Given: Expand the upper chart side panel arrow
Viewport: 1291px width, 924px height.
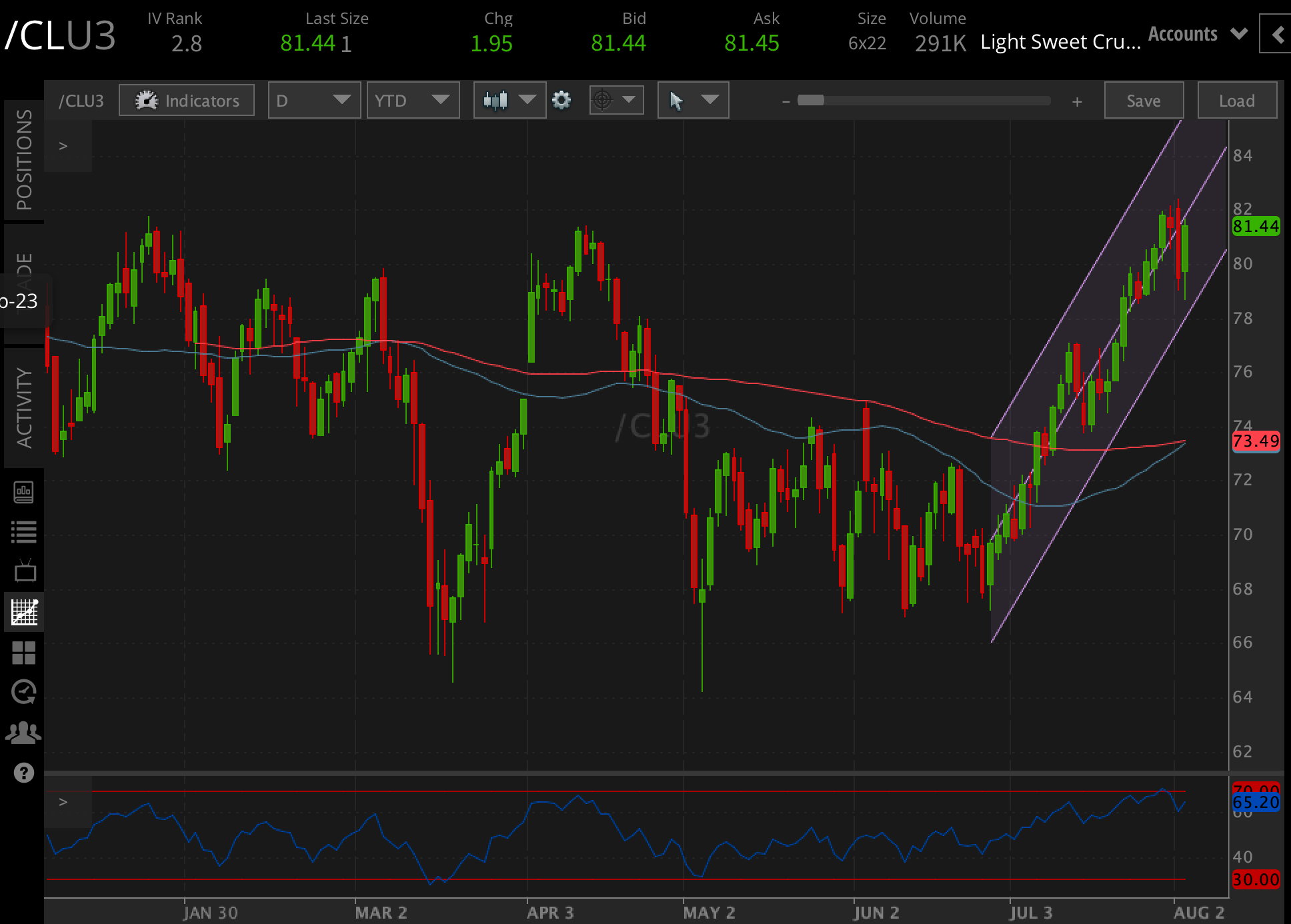Looking at the screenshot, I should [x=63, y=146].
